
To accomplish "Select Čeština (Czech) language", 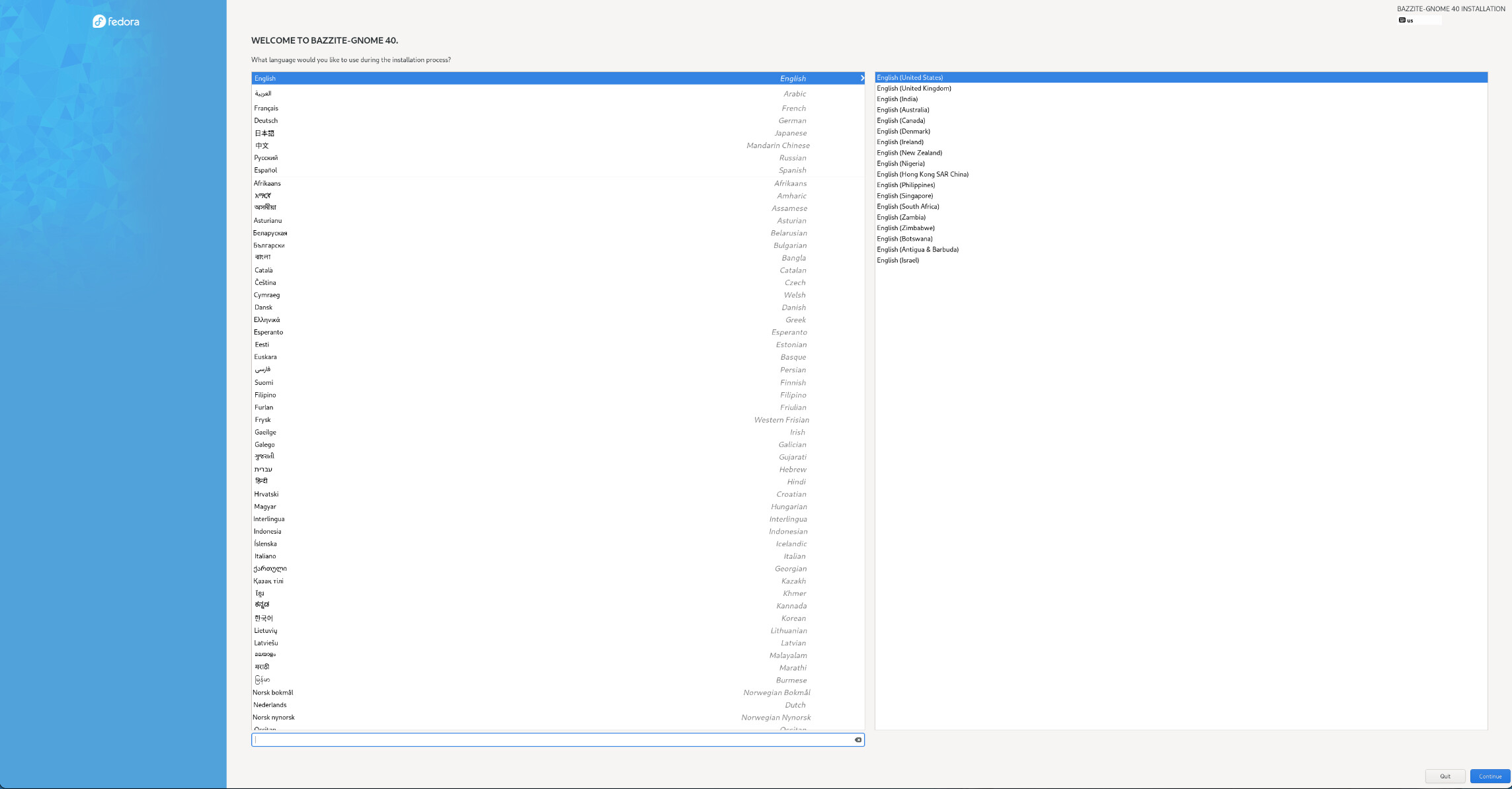I will 557,282.
